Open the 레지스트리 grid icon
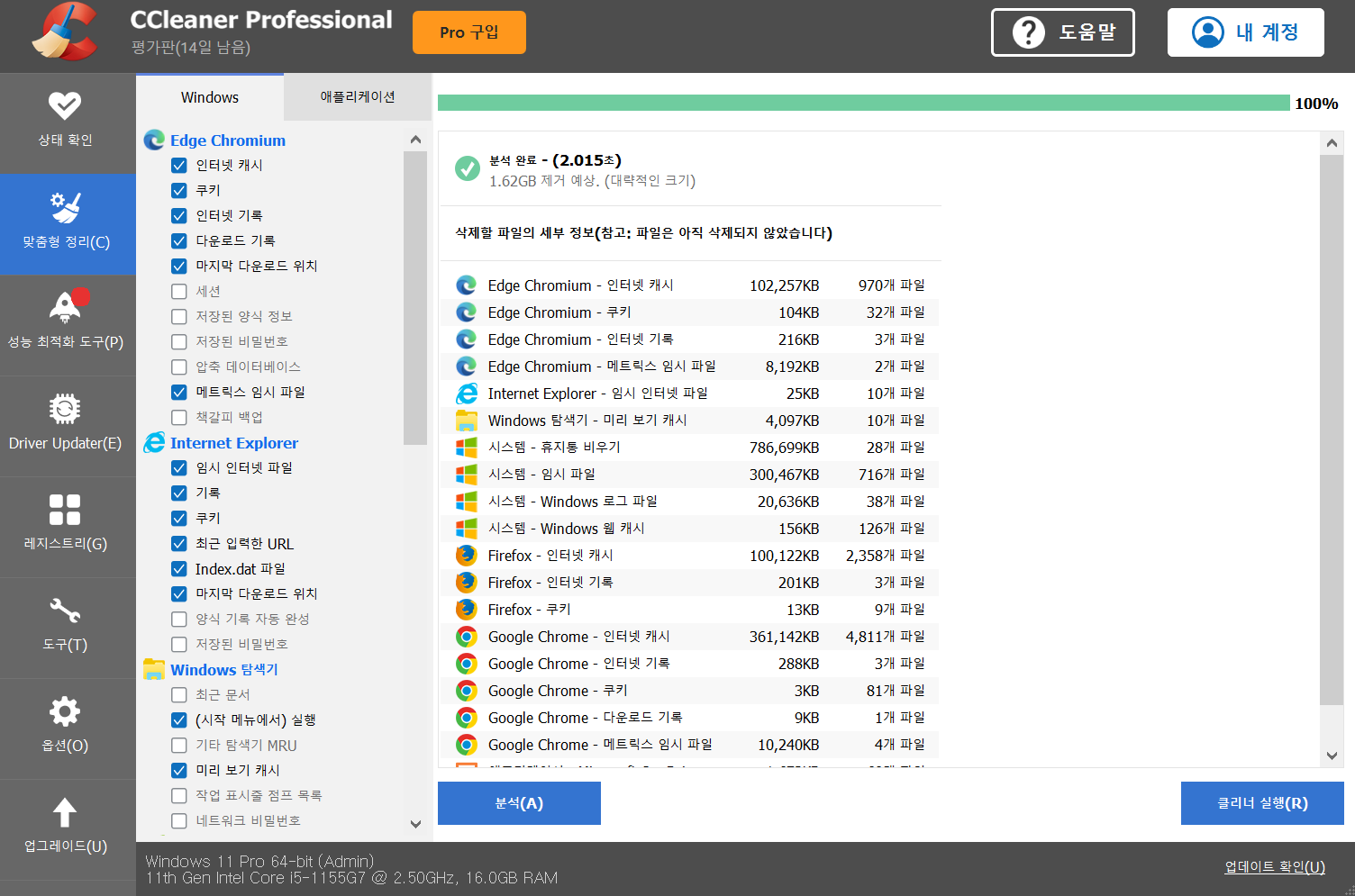The width and height of the screenshot is (1355, 896). point(65,510)
